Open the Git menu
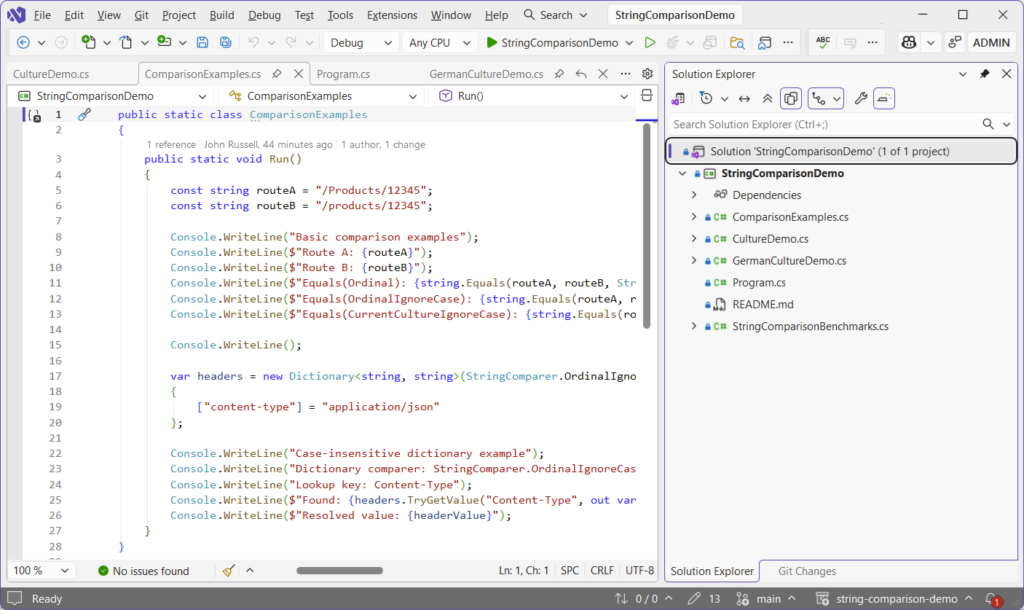This screenshot has height=610, width=1024. (140, 15)
